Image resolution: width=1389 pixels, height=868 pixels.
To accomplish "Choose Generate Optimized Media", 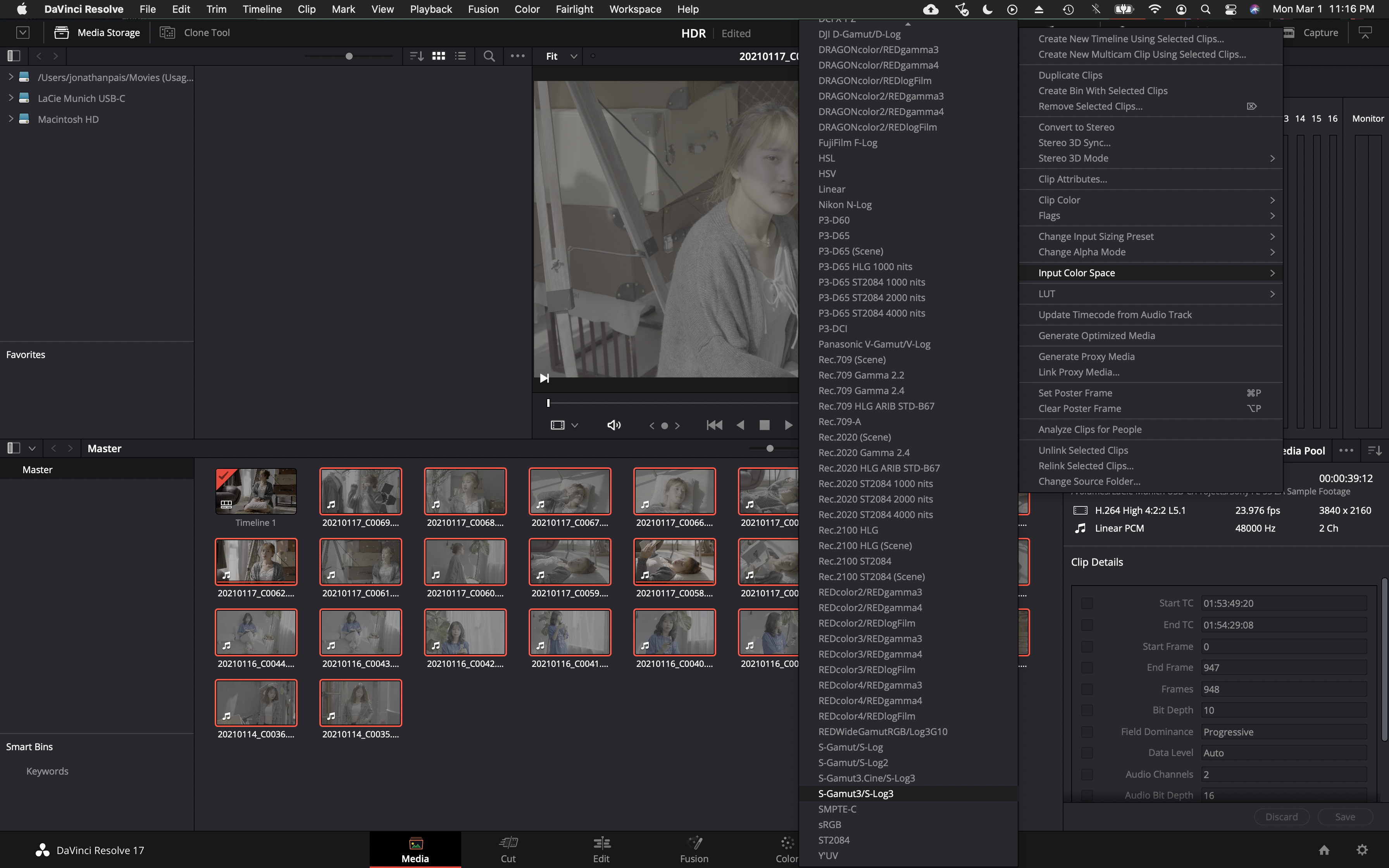I will coord(1096,335).
